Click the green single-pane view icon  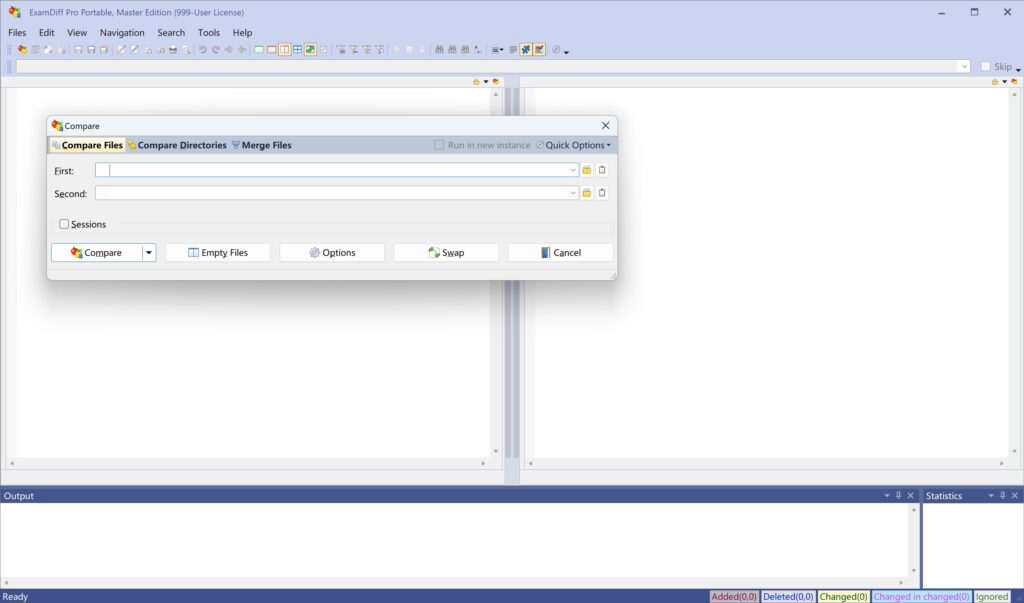[x=259, y=50]
